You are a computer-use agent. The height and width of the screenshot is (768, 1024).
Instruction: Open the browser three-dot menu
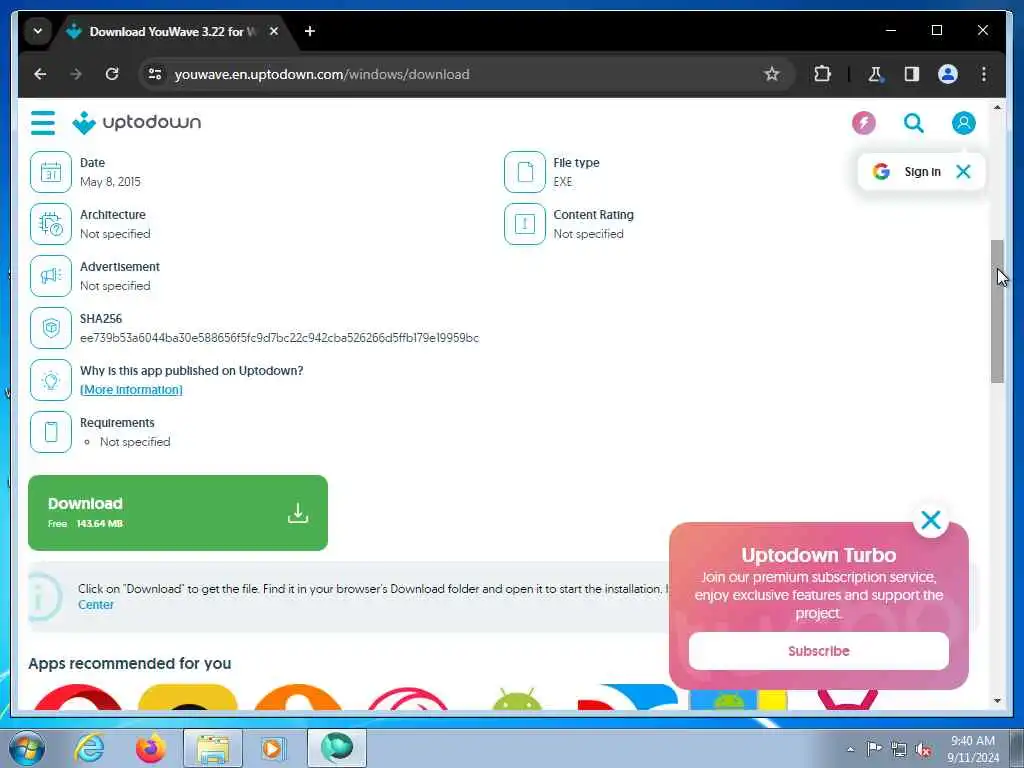coord(984,74)
